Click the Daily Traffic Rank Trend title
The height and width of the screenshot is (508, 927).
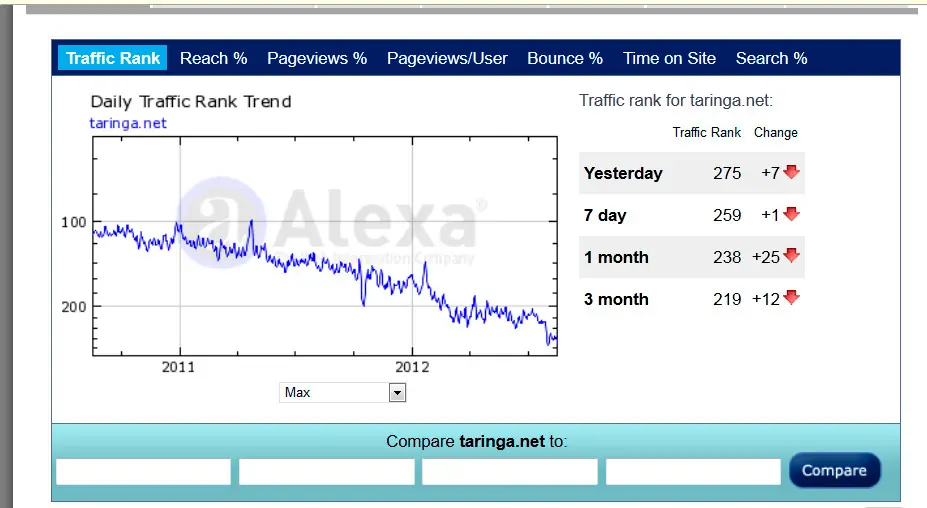191,102
